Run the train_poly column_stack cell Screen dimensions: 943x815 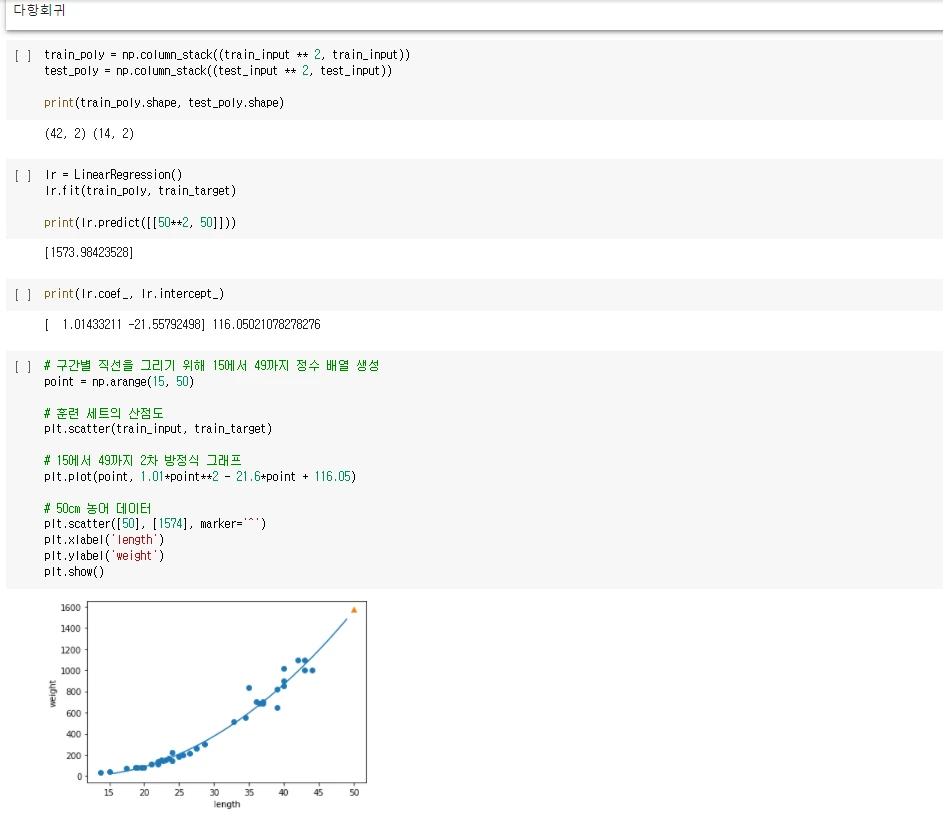tap(23, 56)
